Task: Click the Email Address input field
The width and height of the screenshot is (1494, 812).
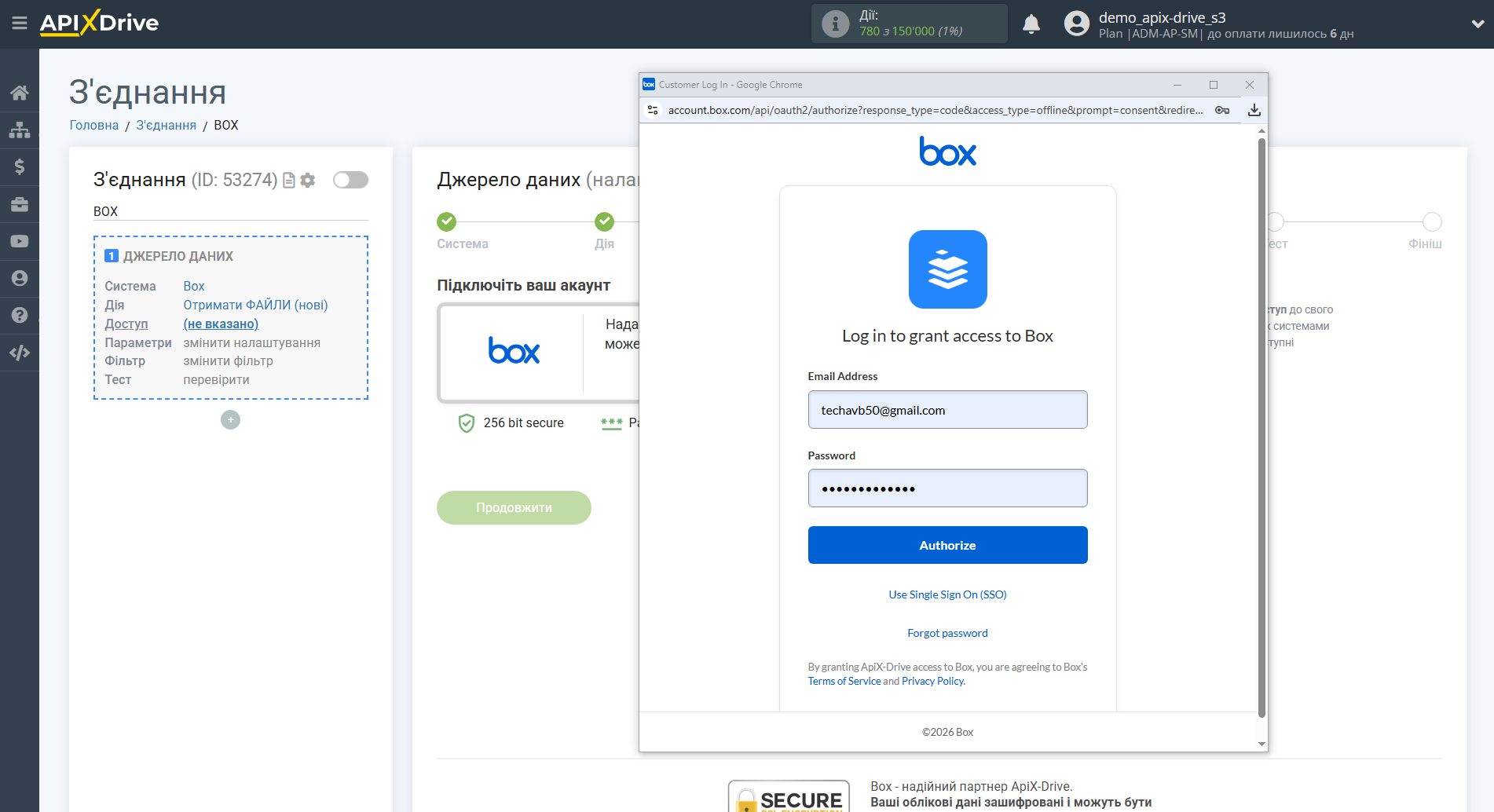Action: coord(947,409)
